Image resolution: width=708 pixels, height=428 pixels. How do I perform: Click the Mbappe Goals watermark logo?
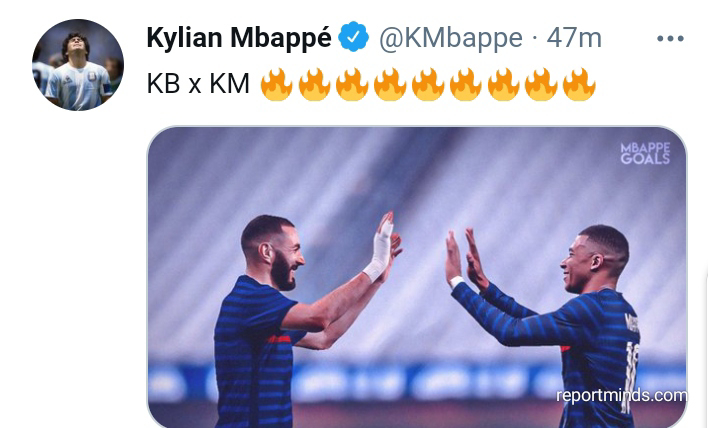[x=645, y=154]
